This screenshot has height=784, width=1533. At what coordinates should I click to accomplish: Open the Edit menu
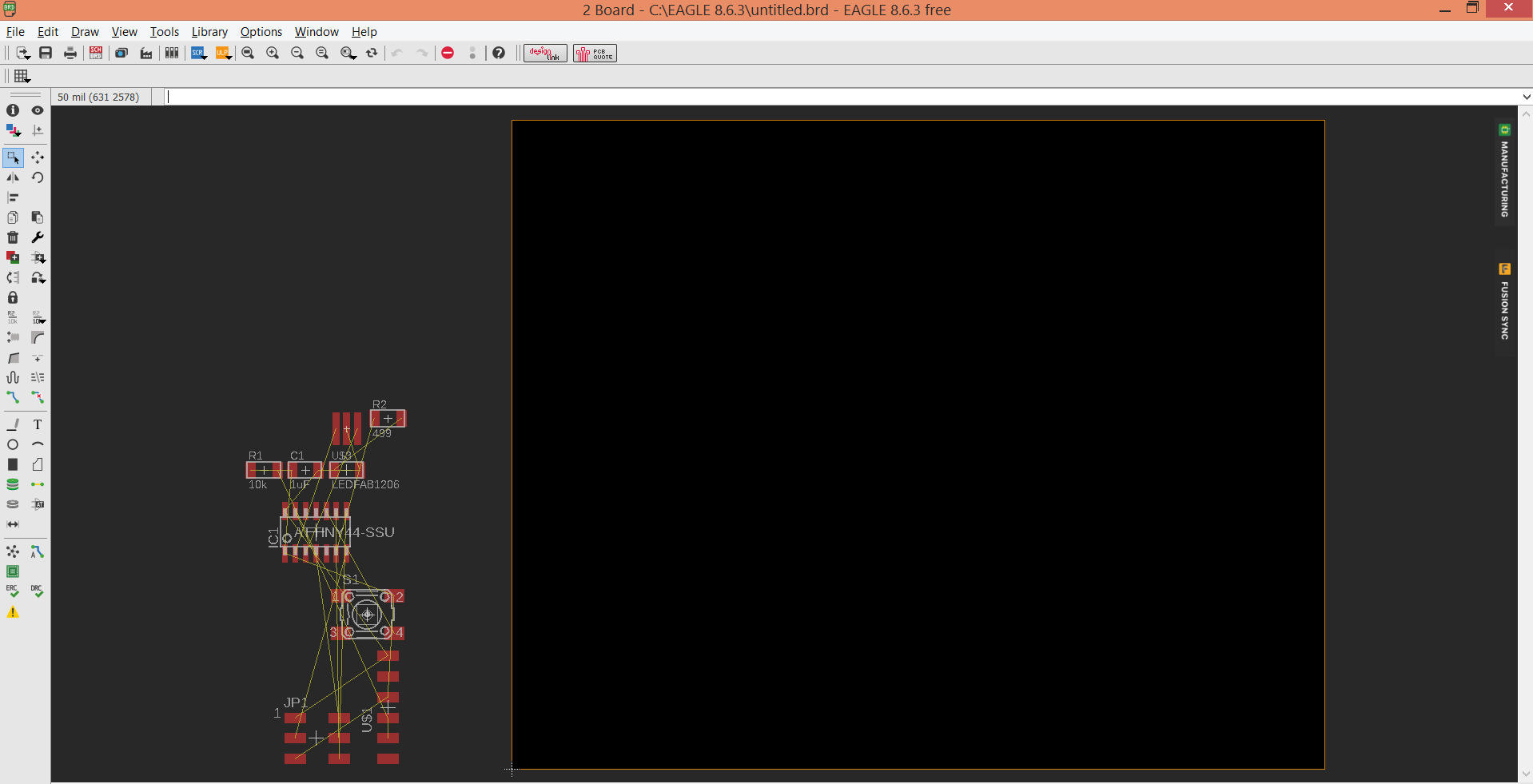48,32
